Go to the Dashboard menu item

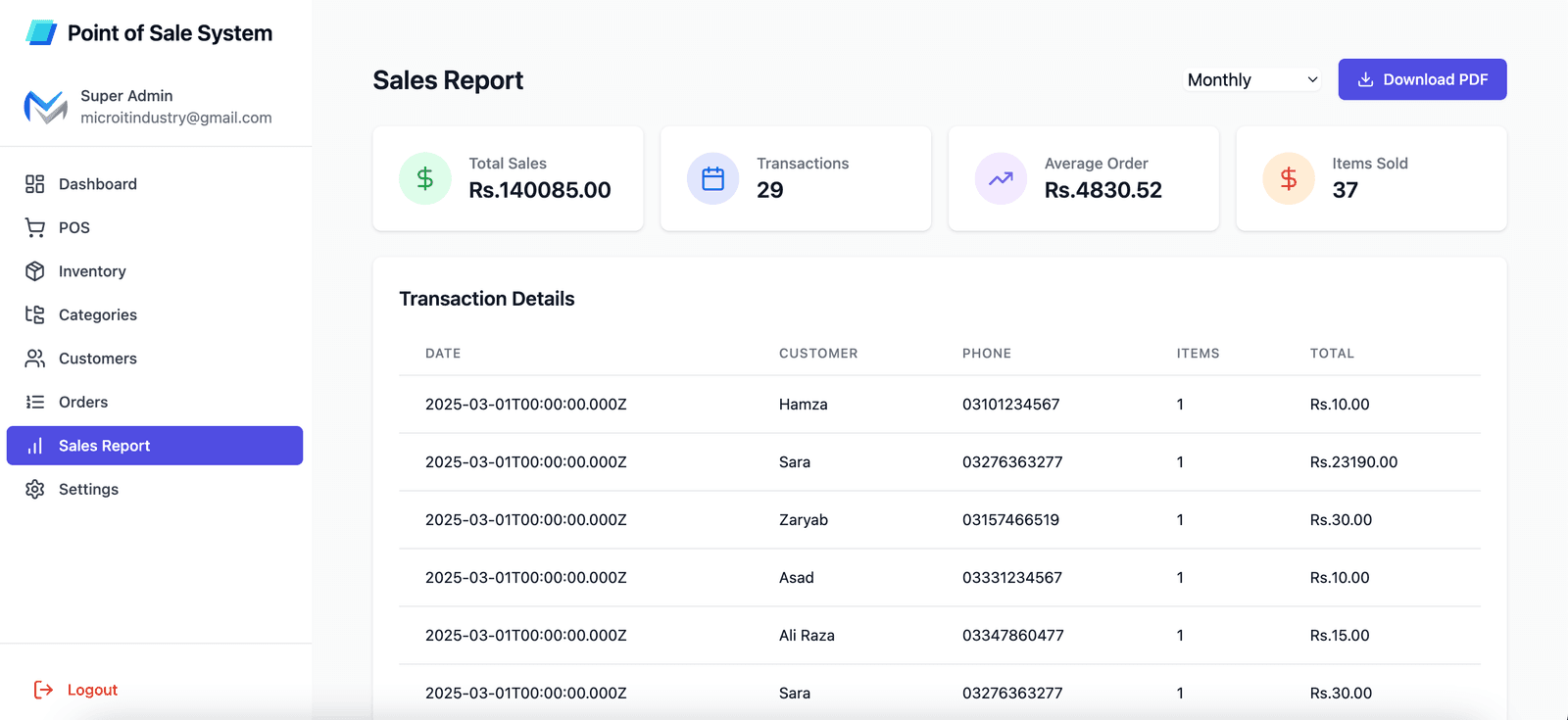point(155,184)
